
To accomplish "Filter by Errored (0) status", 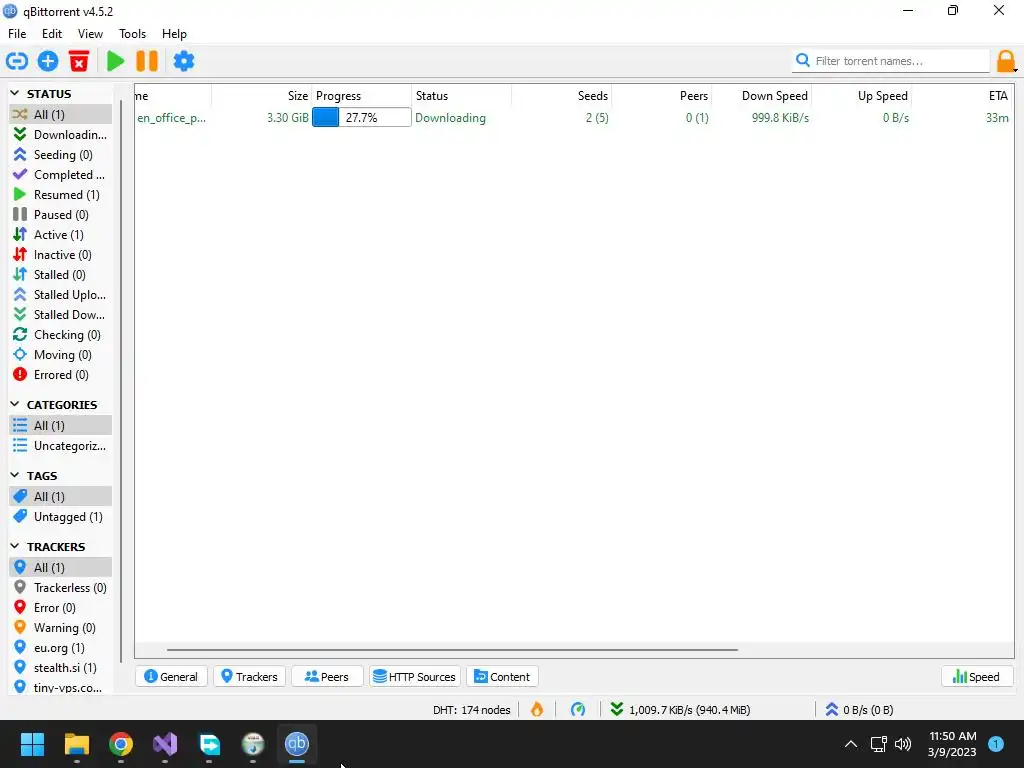I will coord(60,375).
